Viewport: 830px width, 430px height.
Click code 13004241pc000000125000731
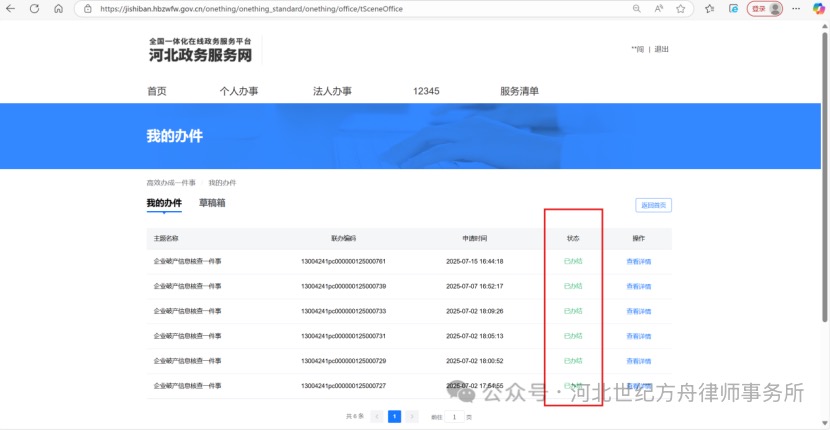(343, 336)
